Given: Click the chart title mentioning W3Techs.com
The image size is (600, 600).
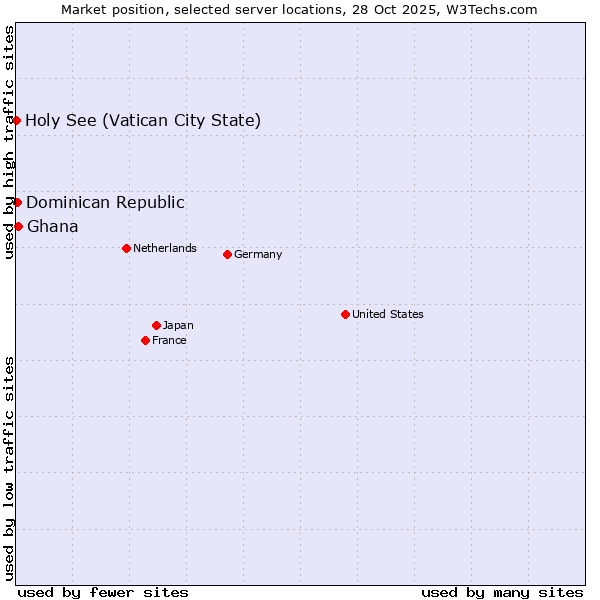Looking at the screenshot, I should coord(299,9).
